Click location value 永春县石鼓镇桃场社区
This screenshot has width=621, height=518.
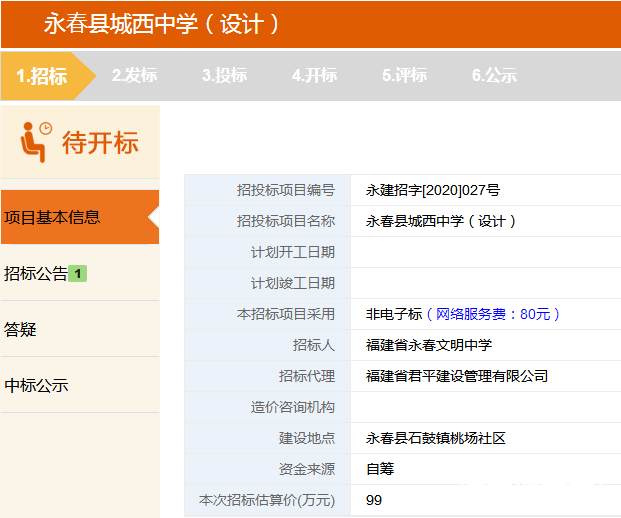coord(436,438)
